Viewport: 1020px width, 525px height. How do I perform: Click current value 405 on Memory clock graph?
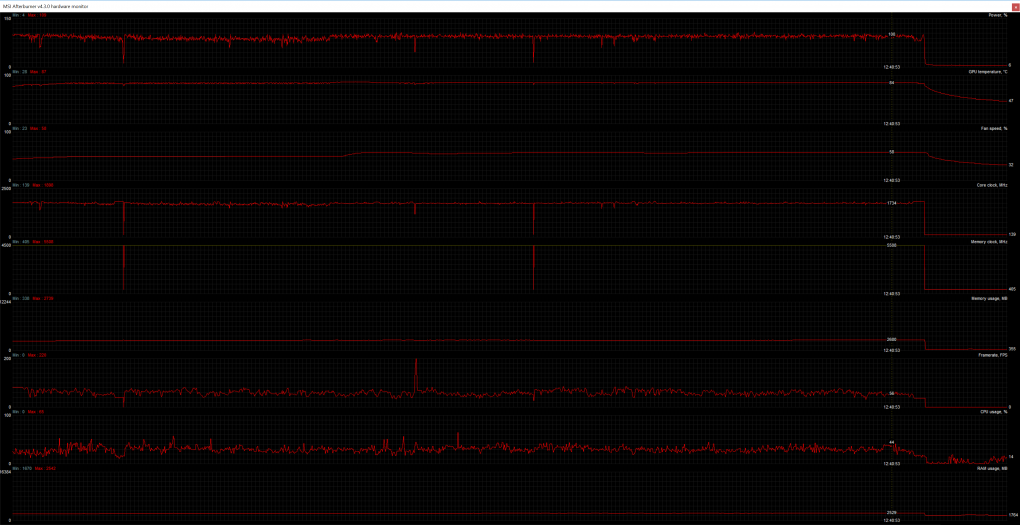tap(1012, 289)
